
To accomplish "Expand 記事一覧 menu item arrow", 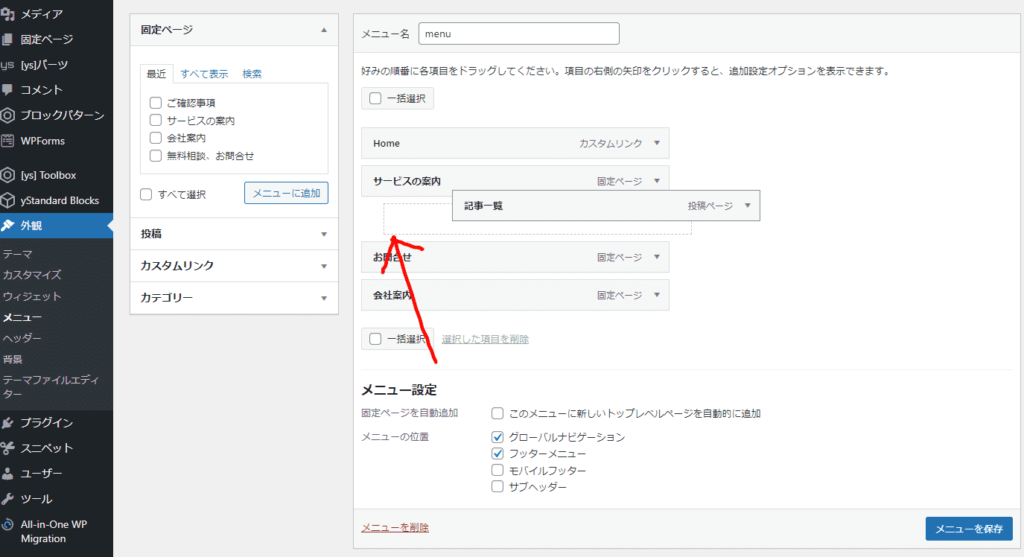I will pos(748,206).
